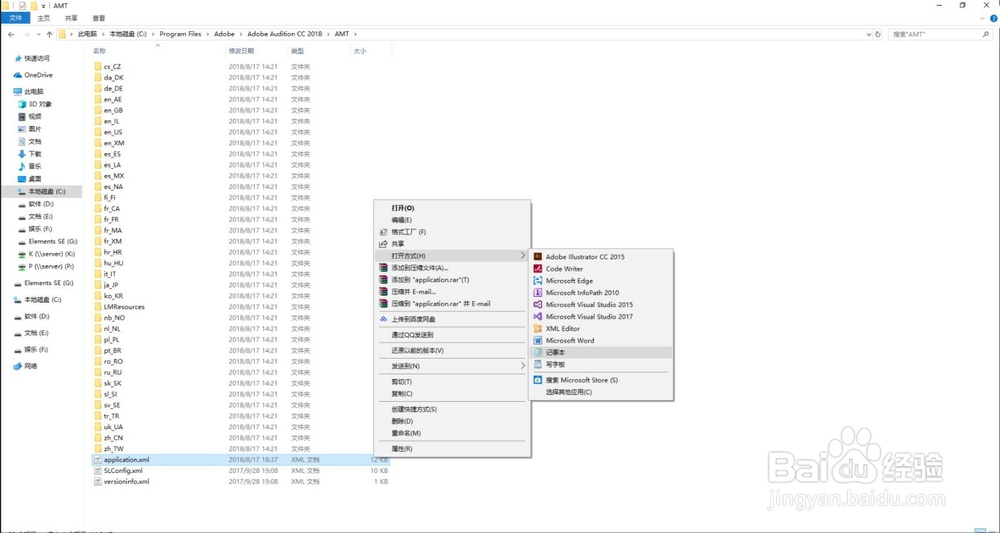1000x533 pixels.
Task: Click the refresh button beside address bar
Action: [878, 34]
